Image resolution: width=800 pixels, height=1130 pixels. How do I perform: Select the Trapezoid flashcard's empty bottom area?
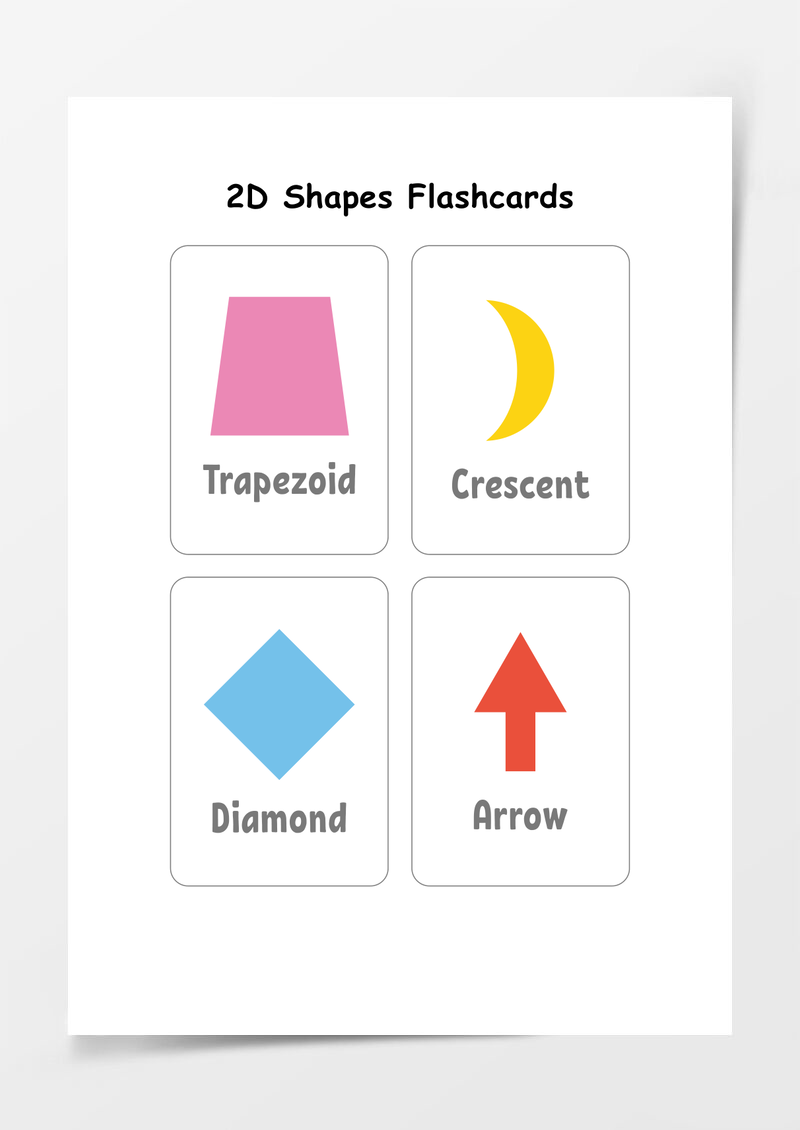point(280,528)
